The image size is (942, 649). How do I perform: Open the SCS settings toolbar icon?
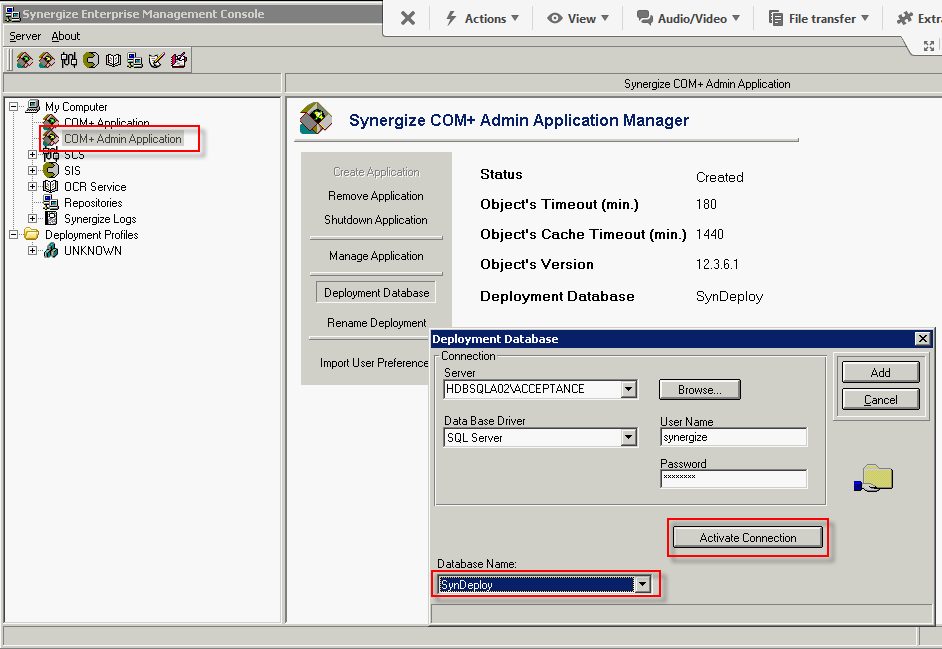click(x=69, y=60)
